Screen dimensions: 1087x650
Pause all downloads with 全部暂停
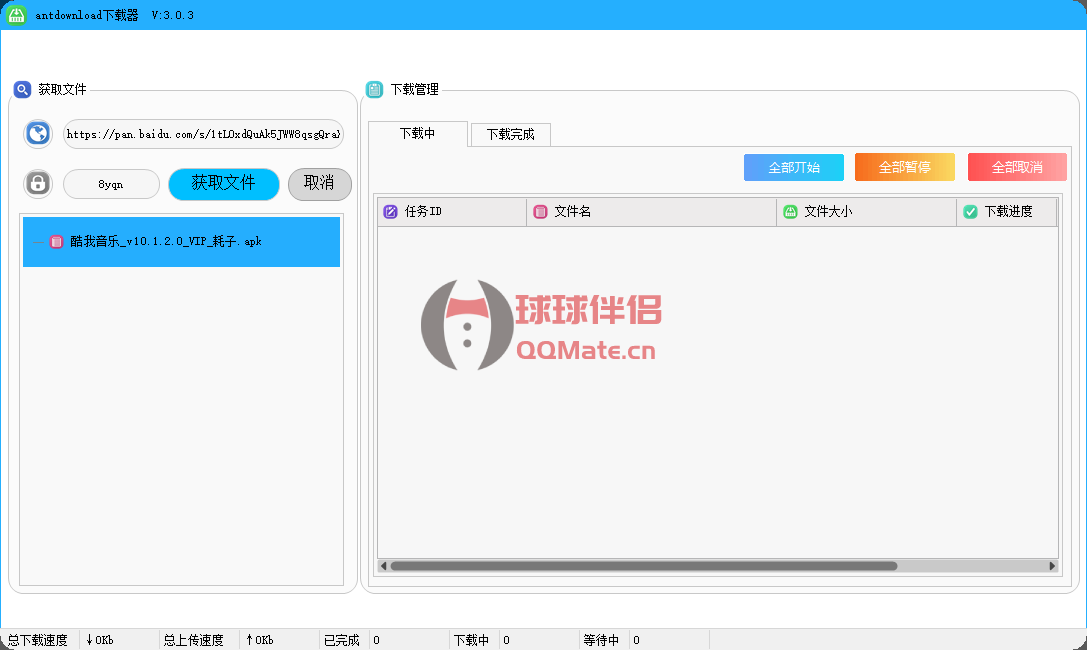point(905,167)
